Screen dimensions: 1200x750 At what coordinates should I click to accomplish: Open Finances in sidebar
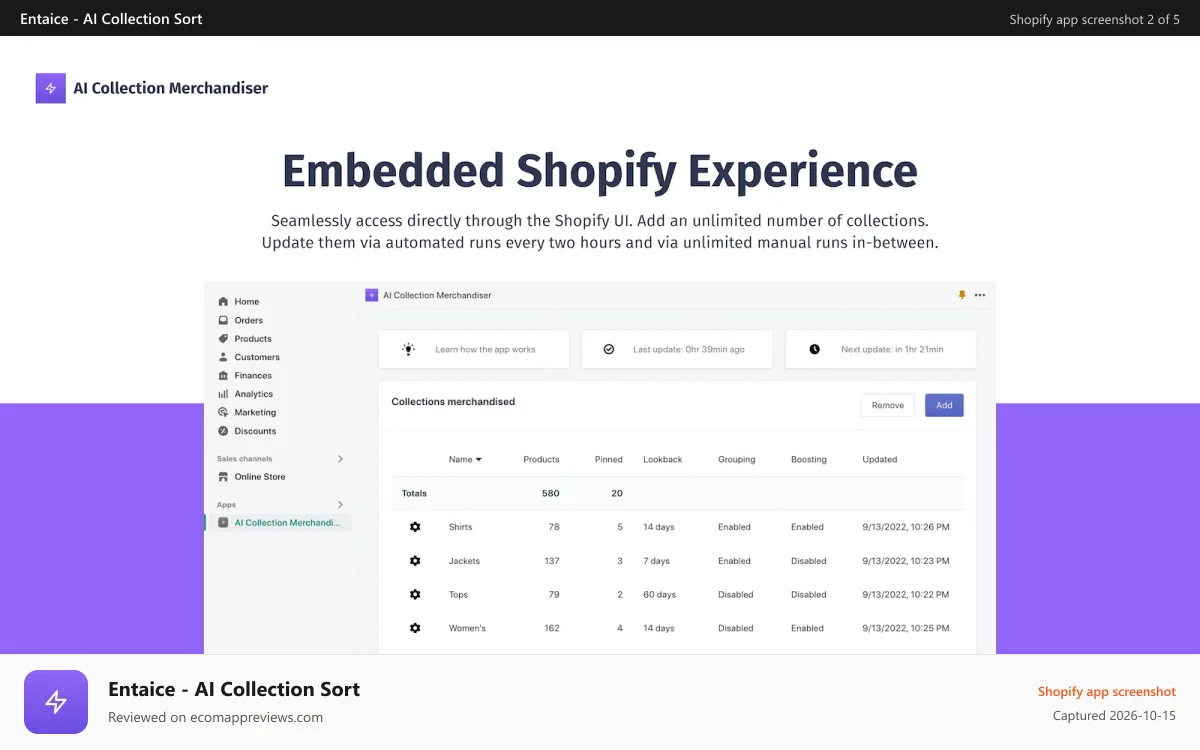pos(253,375)
